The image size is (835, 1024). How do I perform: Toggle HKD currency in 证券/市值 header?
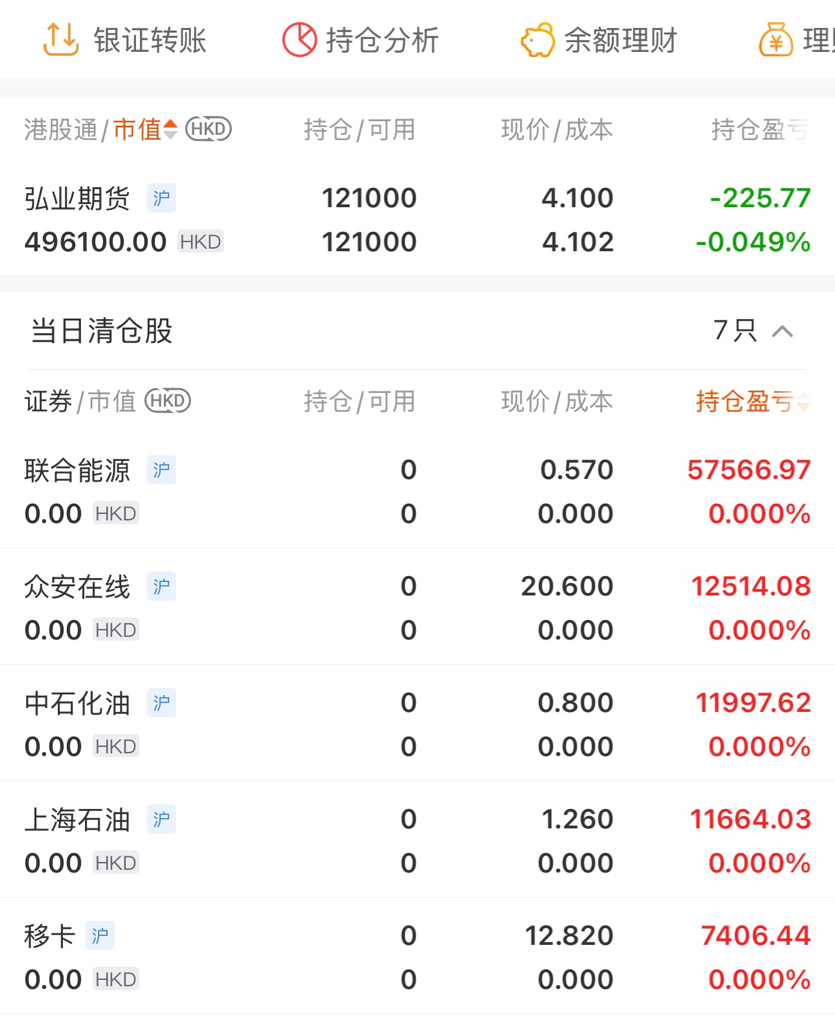tap(168, 400)
